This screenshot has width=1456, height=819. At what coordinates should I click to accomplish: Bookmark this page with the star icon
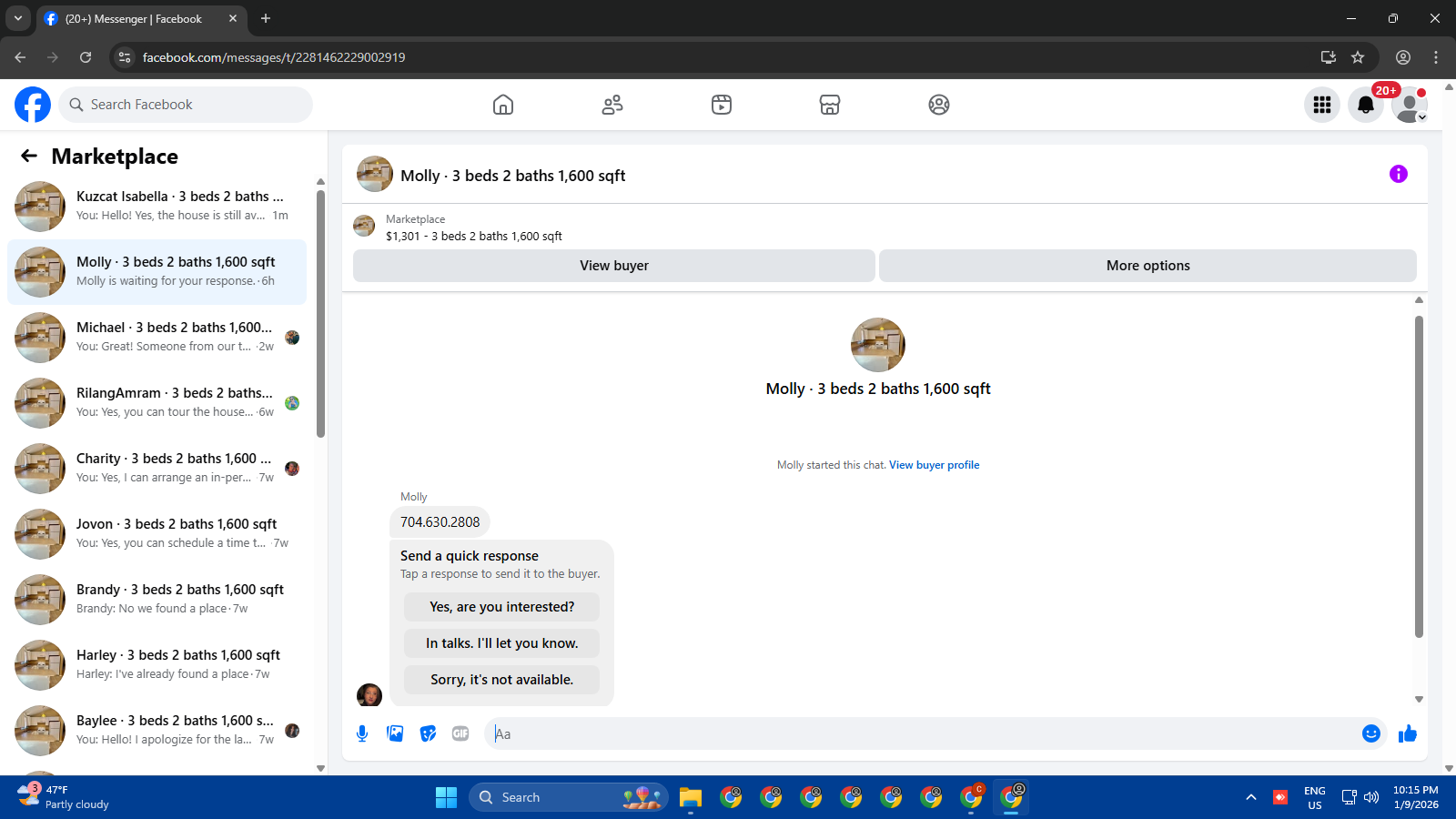1358,57
